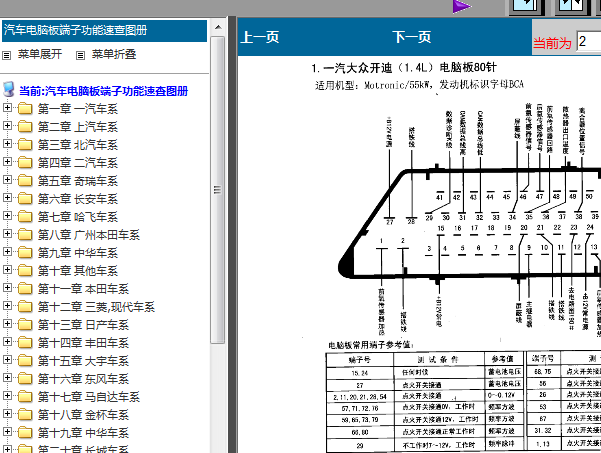Select the 第十章 其他车系 chapter label
The width and height of the screenshot is (601, 453).
(x=78, y=271)
